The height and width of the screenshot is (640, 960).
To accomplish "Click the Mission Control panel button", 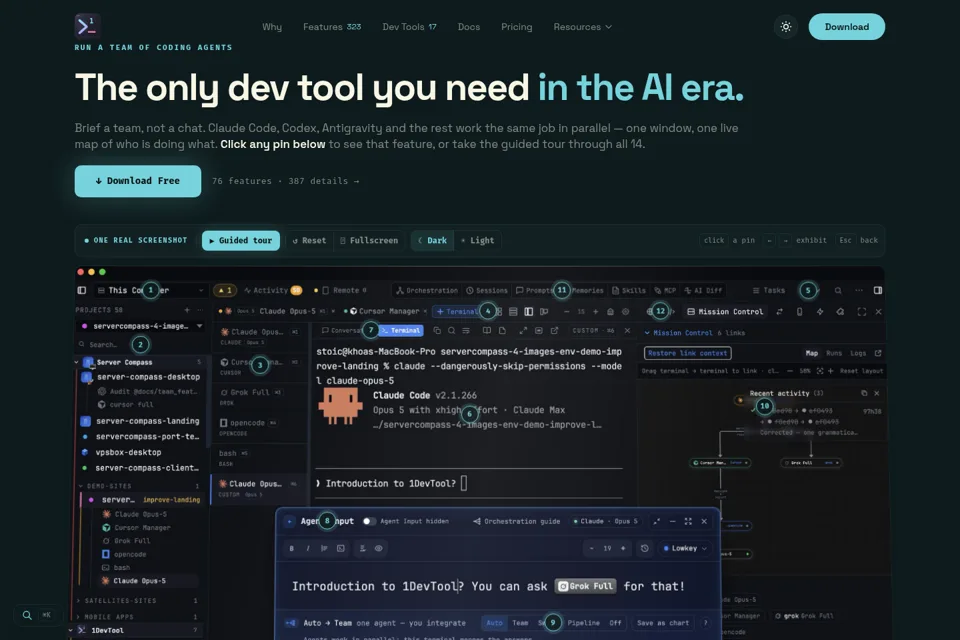I will (726, 312).
